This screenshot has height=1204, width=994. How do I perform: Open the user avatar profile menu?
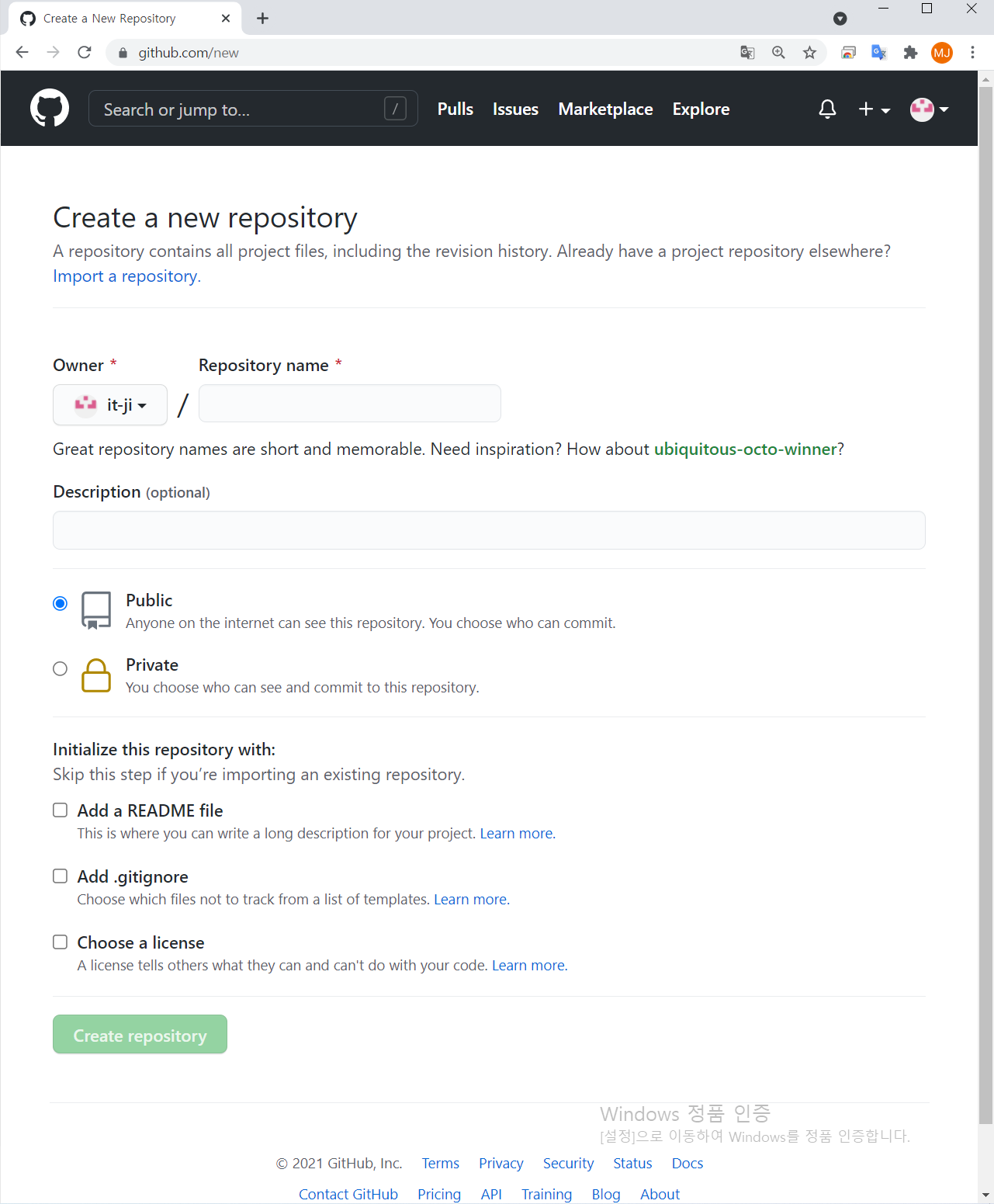point(929,109)
